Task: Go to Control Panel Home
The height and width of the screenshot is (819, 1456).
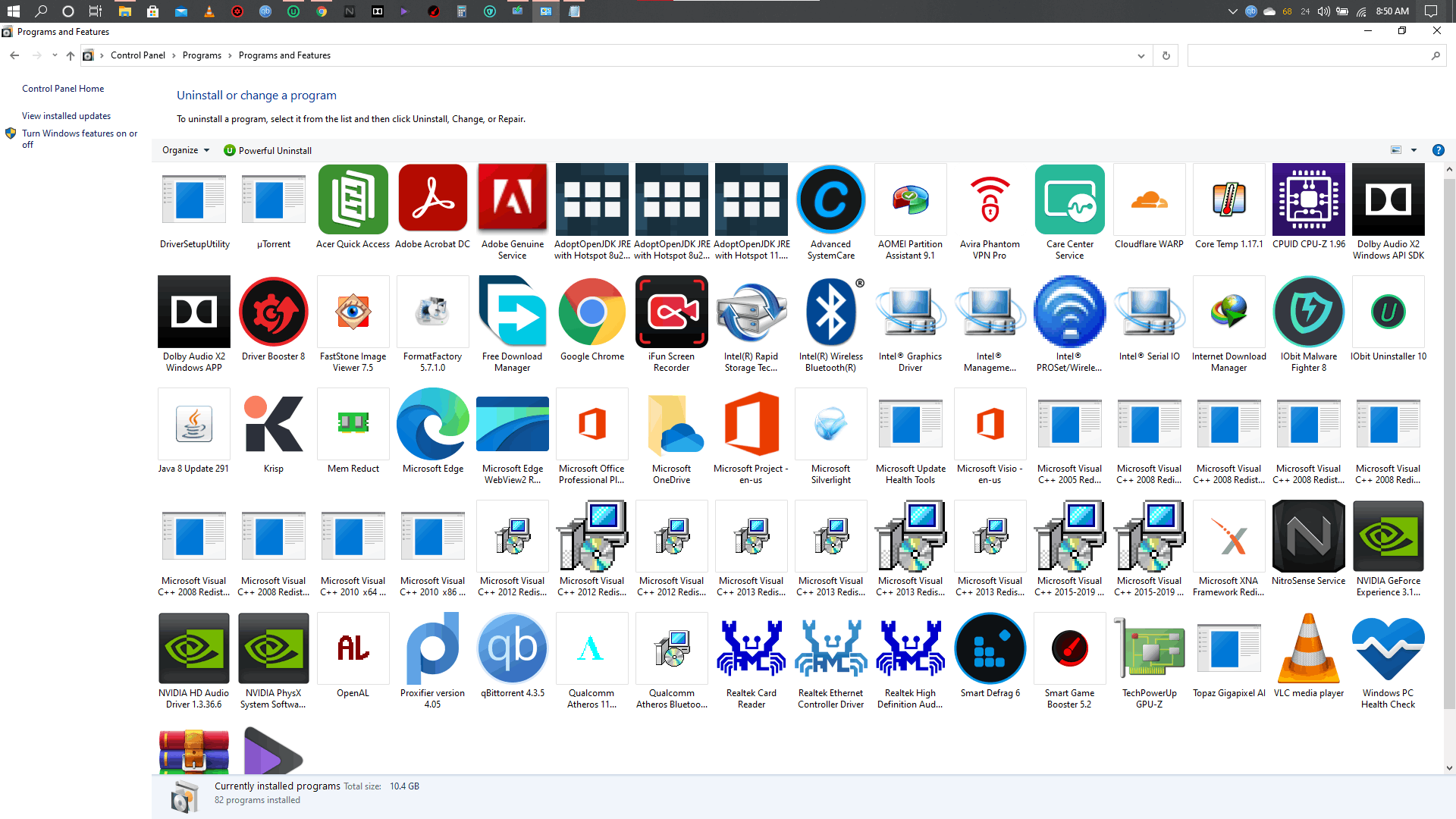Action: point(63,89)
